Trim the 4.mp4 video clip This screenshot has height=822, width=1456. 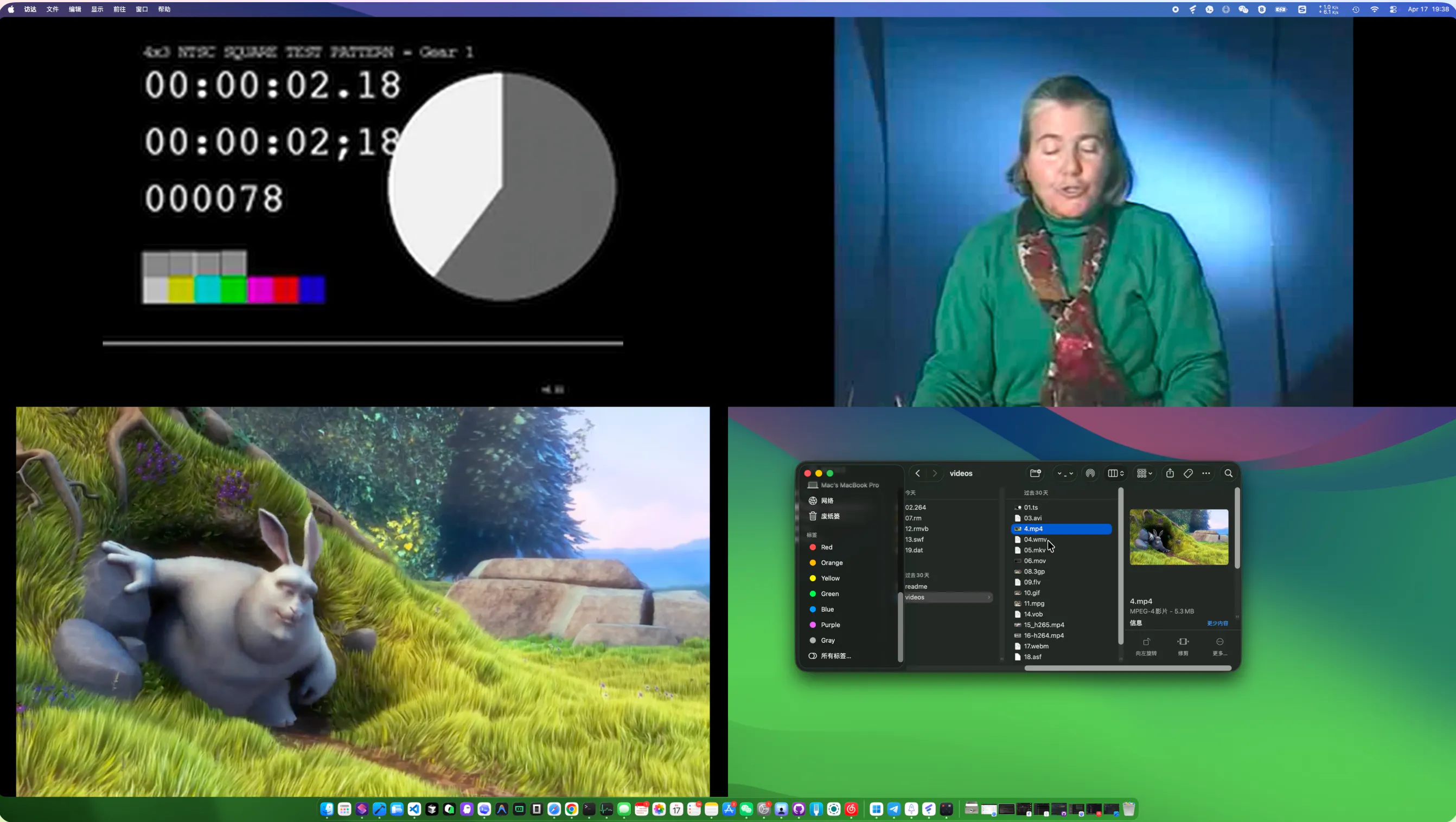tap(1183, 646)
